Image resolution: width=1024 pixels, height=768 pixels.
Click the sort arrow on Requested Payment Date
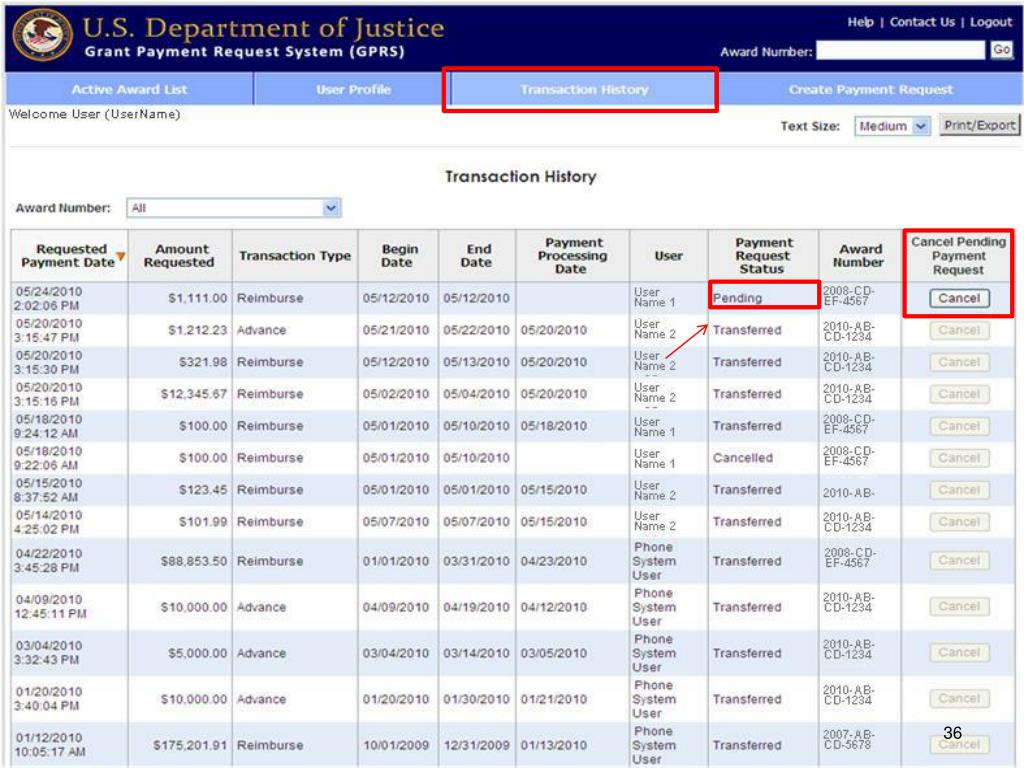[120, 257]
